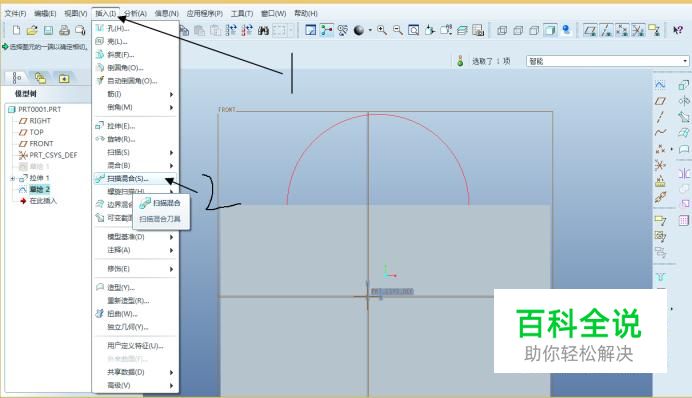Select 草绘 2 in model tree
692x398 pixels.
click(40, 189)
